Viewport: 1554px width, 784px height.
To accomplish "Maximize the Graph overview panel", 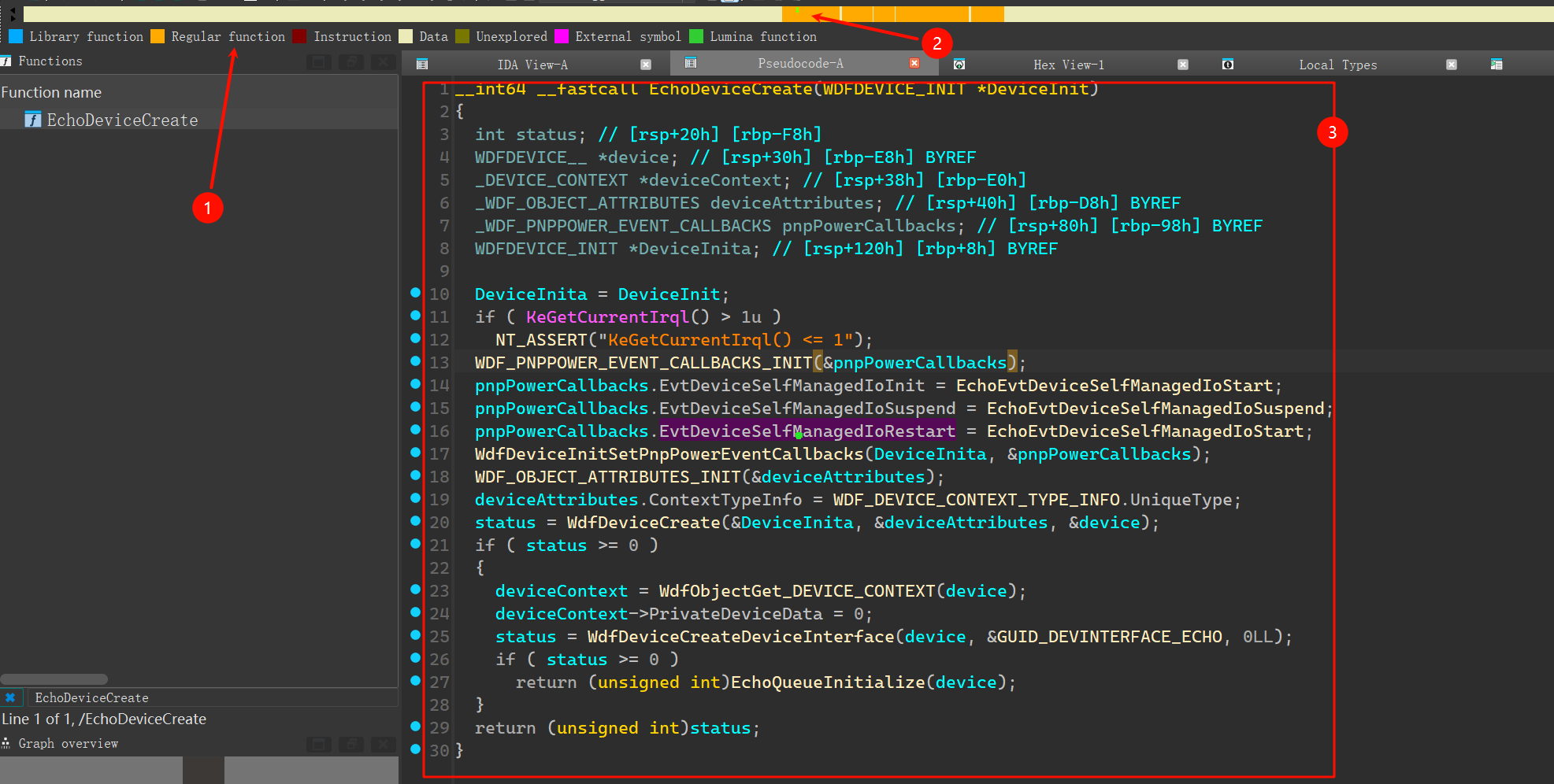I will click(x=318, y=744).
